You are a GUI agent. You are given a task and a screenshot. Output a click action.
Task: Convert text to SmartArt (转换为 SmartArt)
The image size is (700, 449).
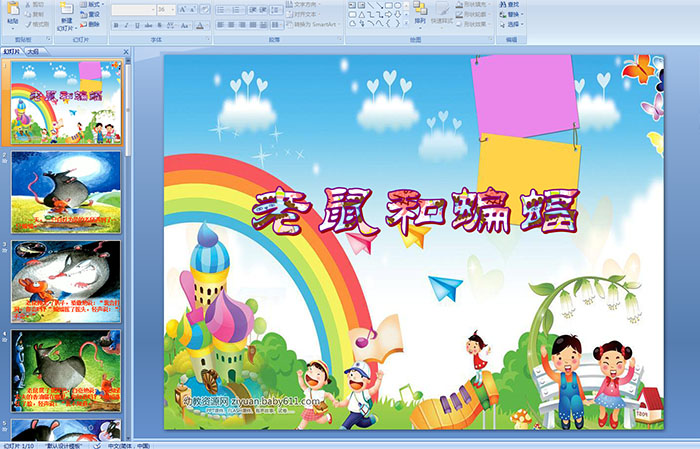coord(312,24)
